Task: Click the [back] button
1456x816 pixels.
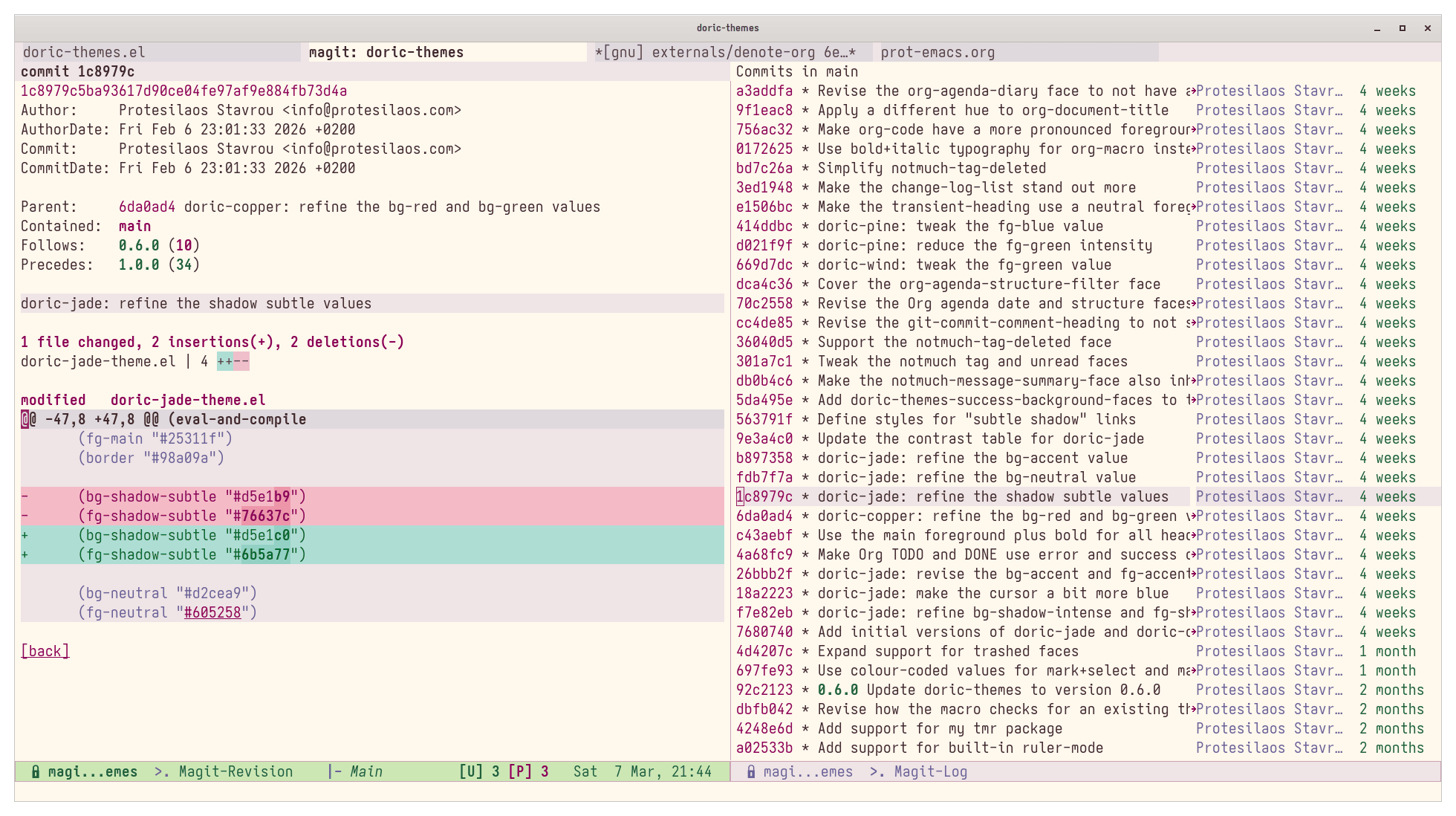Action: pyautogui.click(x=45, y=651)
